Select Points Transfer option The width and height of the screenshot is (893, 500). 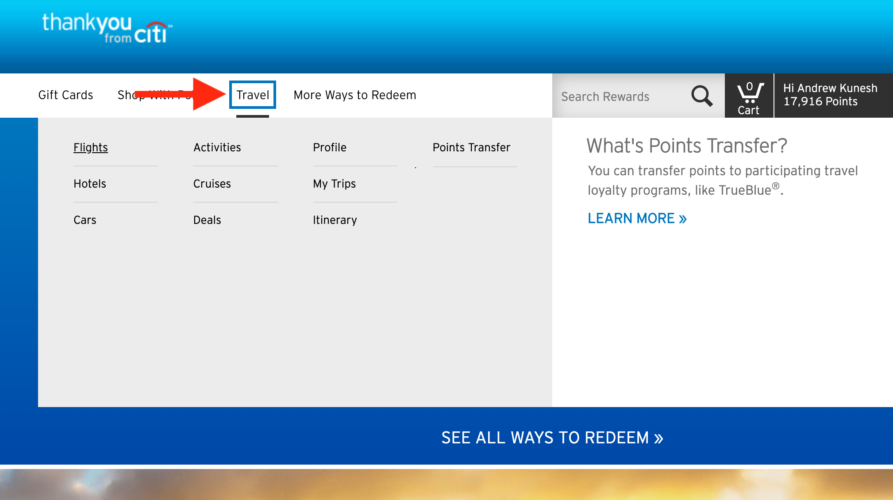(471, 148)
